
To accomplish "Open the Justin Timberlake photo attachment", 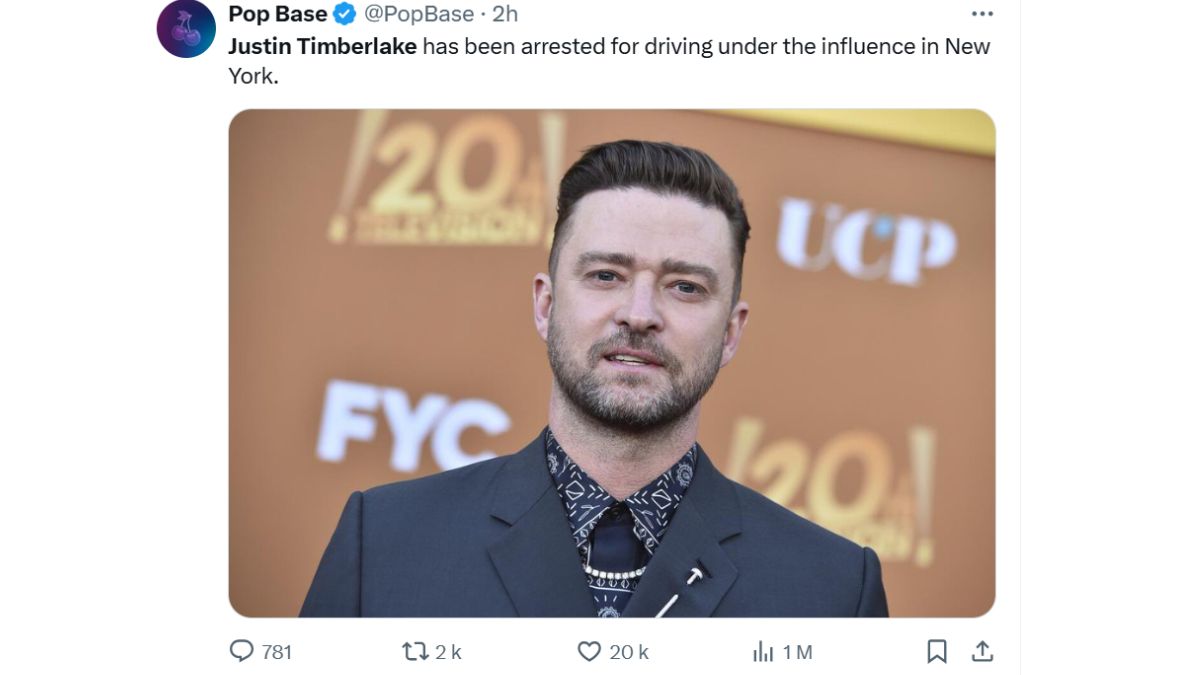I will tap(612, 365).
